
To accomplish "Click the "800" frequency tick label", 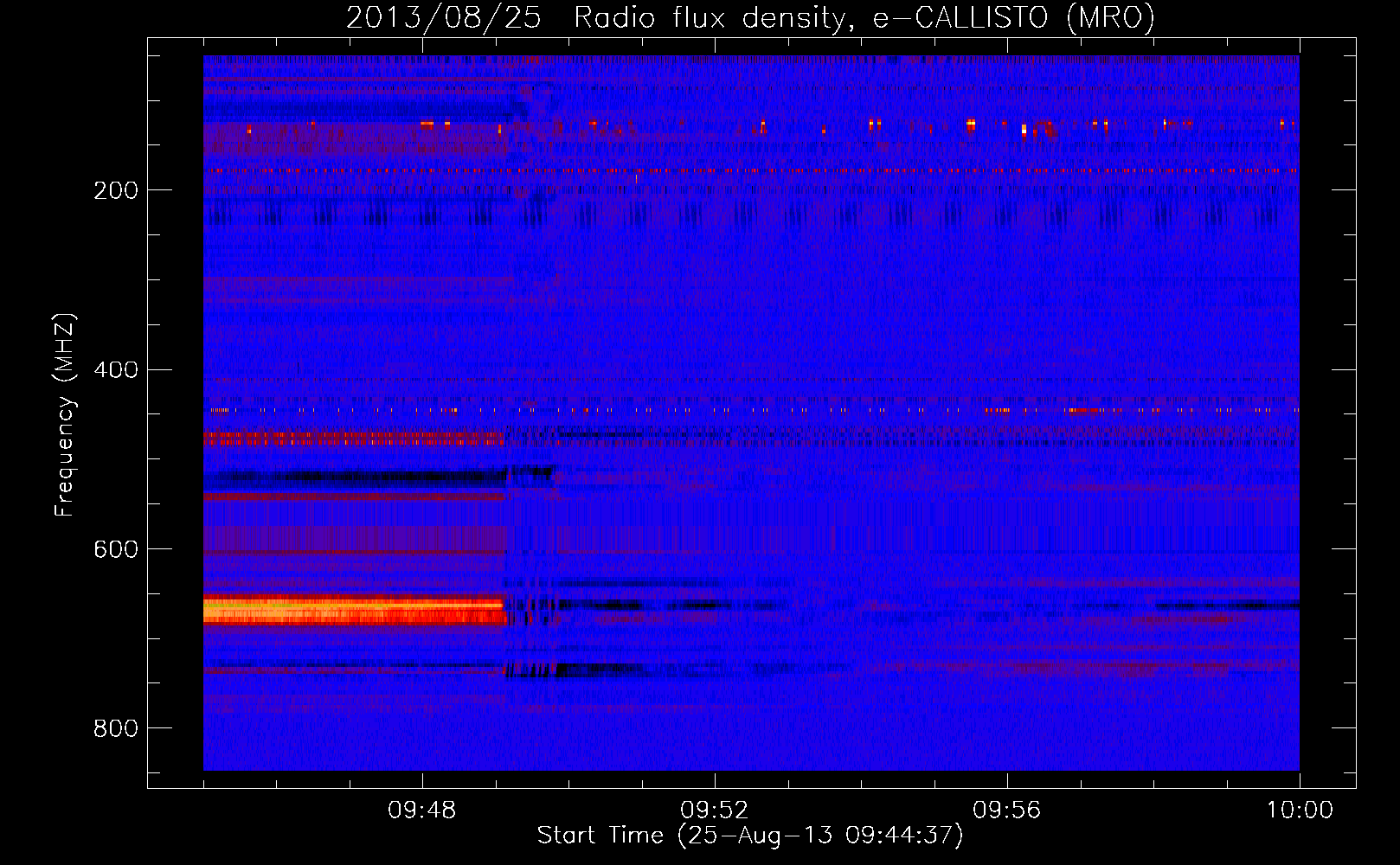I will [x=116, y=729].
